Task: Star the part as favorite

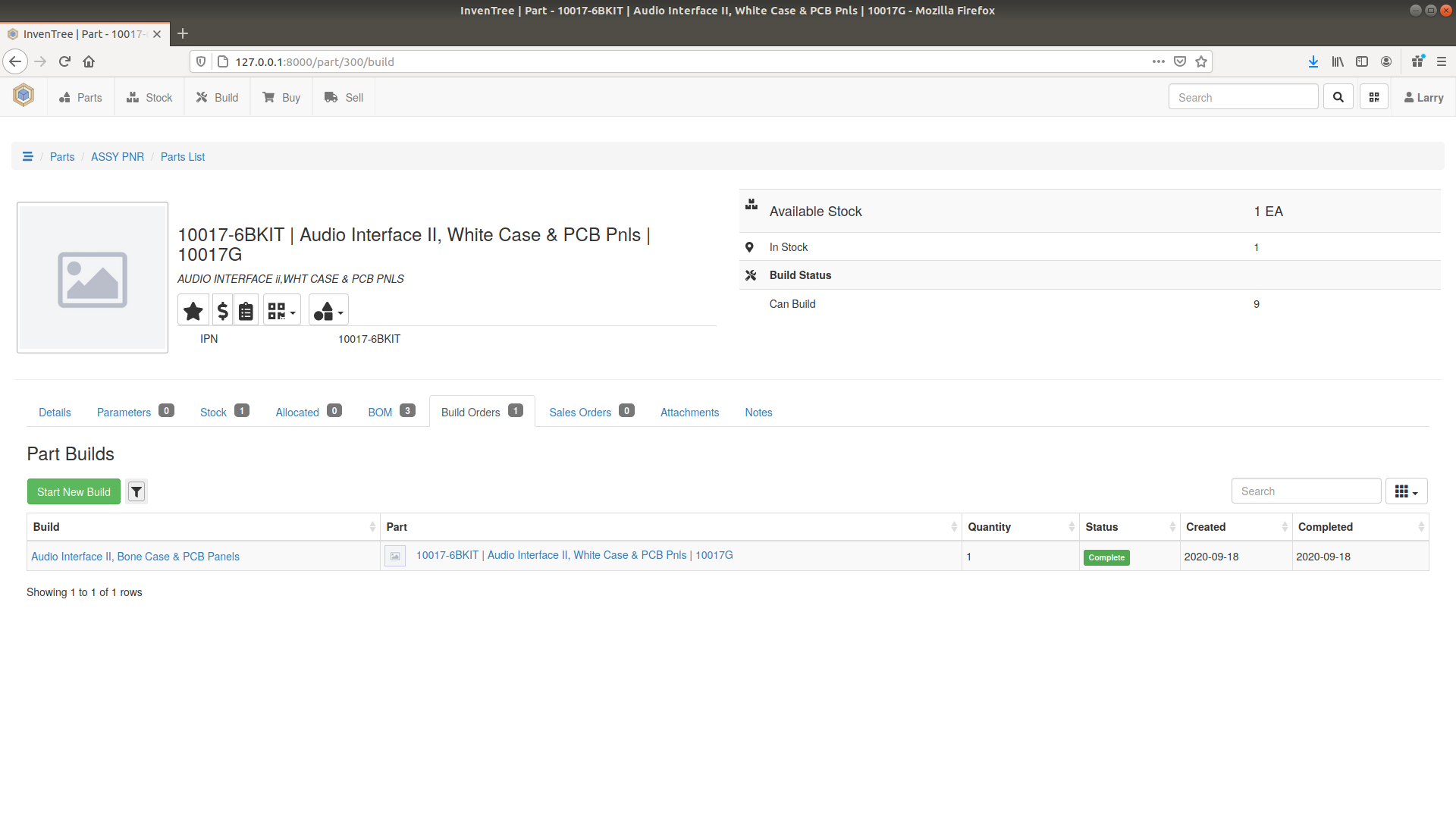Action: [x=193, y=309]
